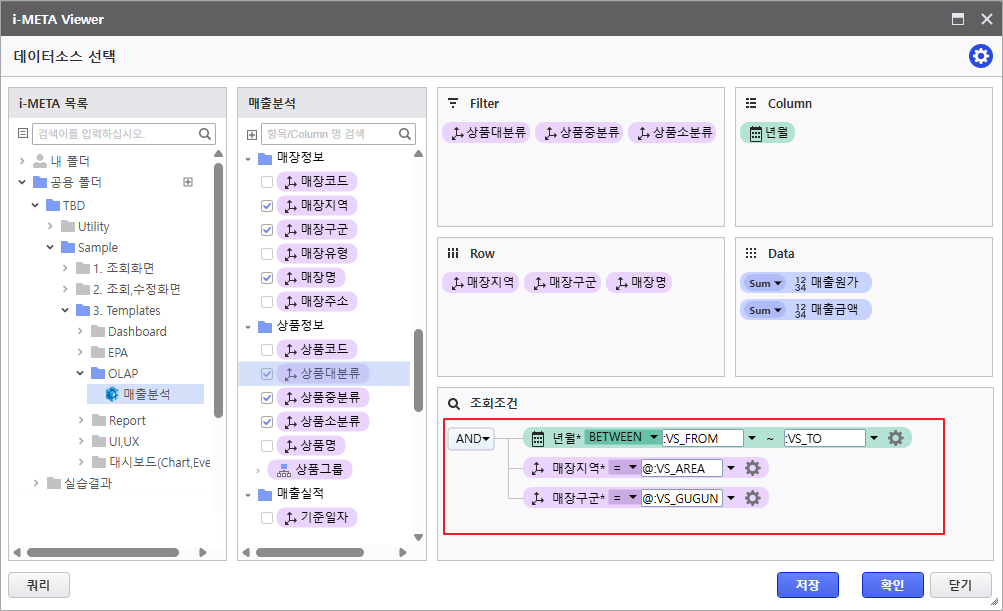1003x611 pixels.
Task: Open the AND operator dropdown
Action: pyautogui.click(x=471, y=438)
